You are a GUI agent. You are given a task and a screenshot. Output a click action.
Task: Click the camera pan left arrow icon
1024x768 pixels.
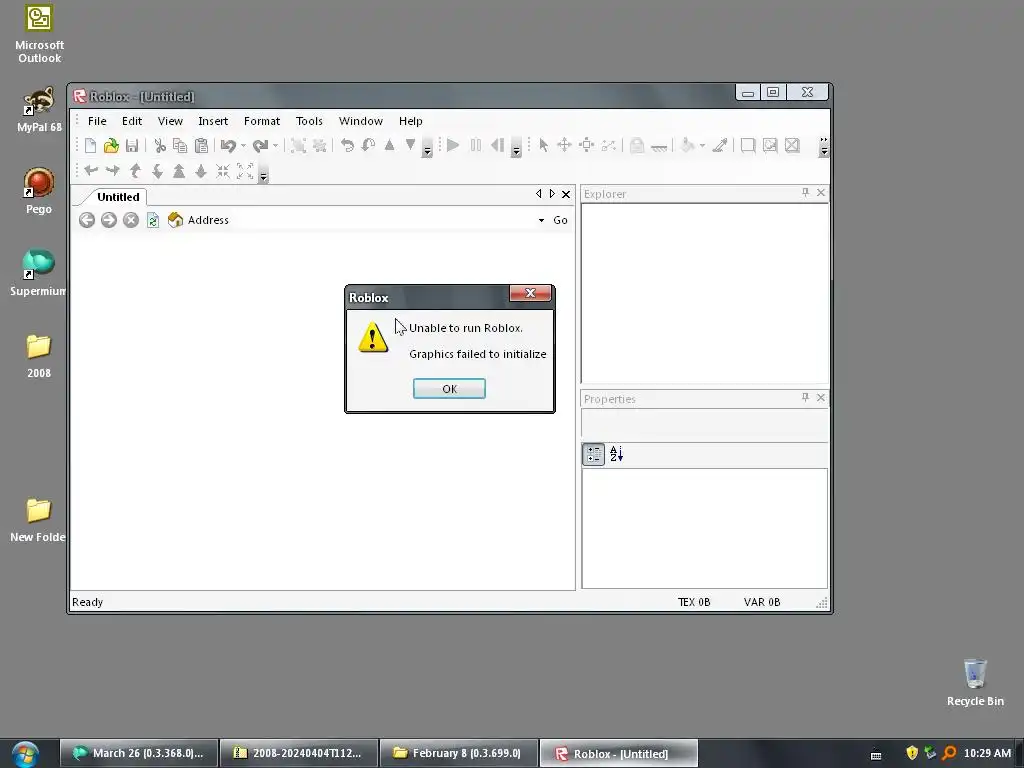coord(91,171)
